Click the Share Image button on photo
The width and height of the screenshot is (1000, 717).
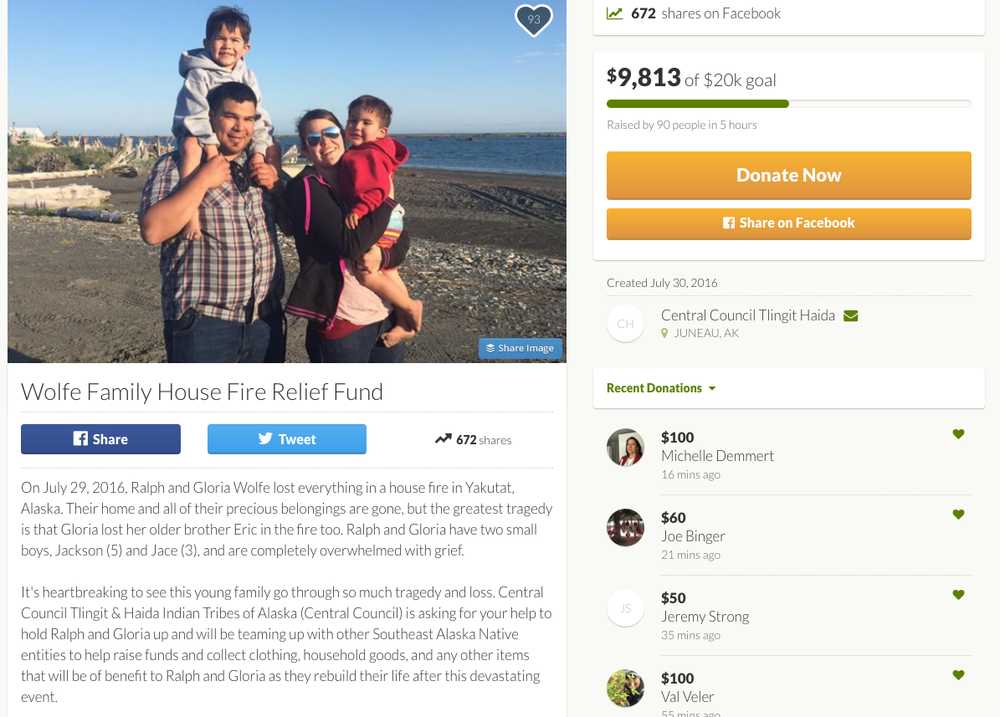click(520, 348)
